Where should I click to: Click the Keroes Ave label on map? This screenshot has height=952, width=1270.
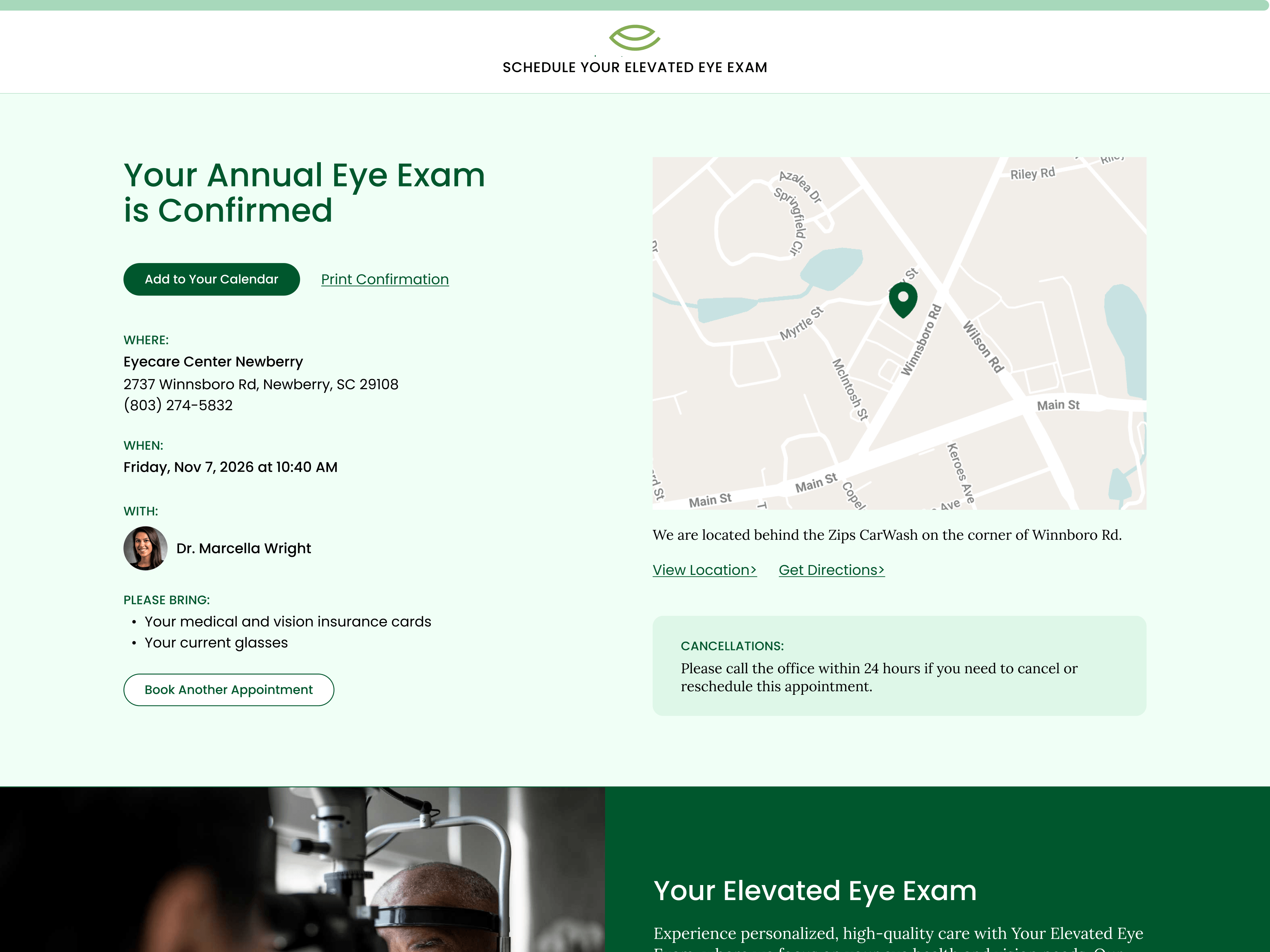pos(960,473)
